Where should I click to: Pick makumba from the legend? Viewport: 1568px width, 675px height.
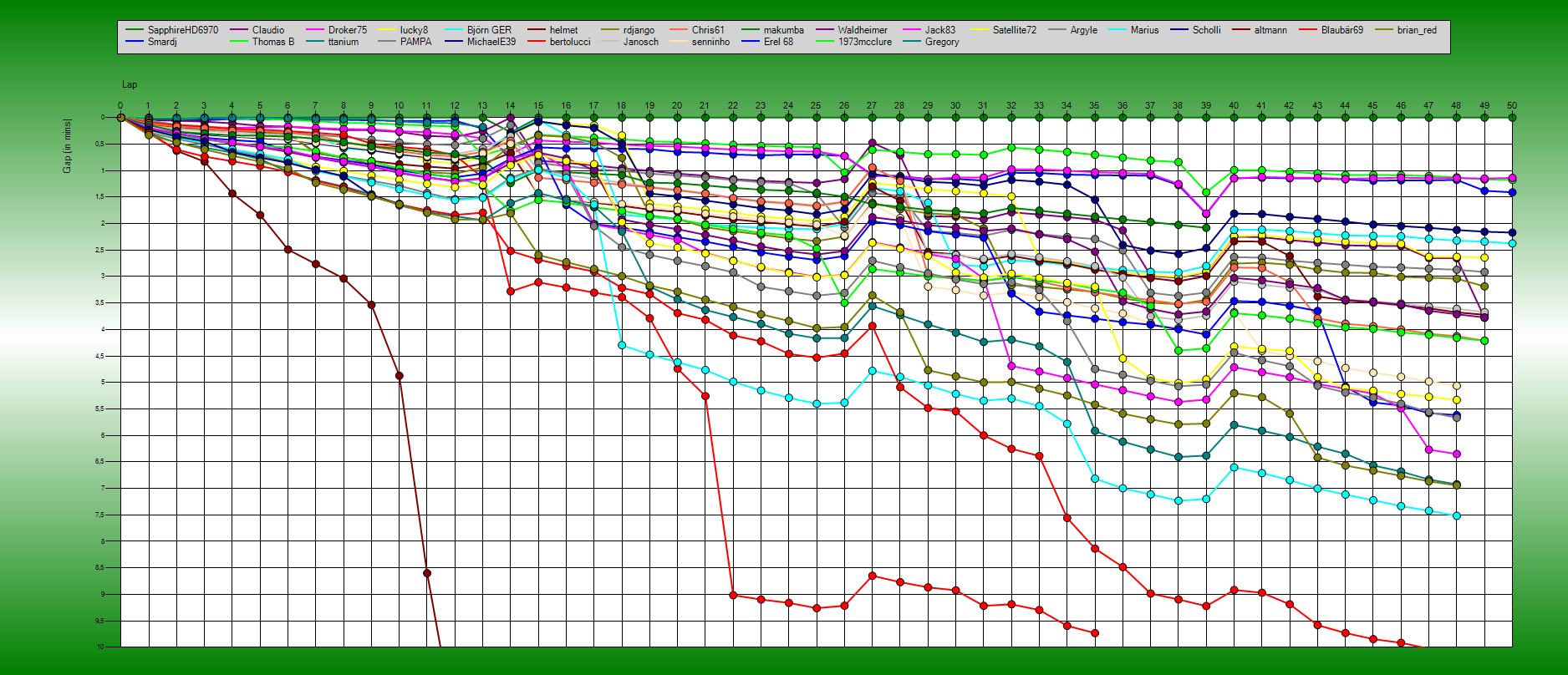(784, 30)
